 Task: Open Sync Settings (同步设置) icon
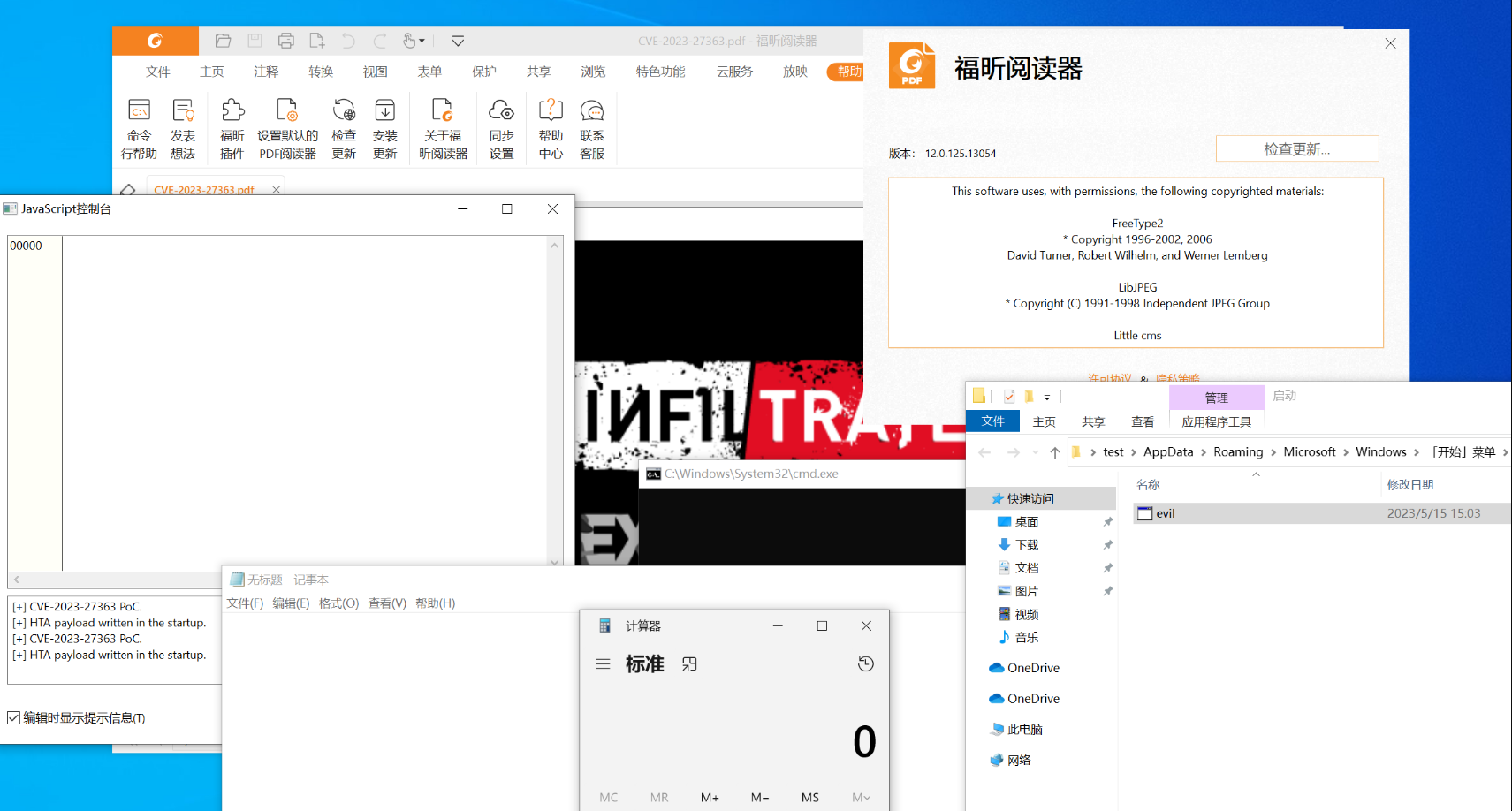(501, 129)
